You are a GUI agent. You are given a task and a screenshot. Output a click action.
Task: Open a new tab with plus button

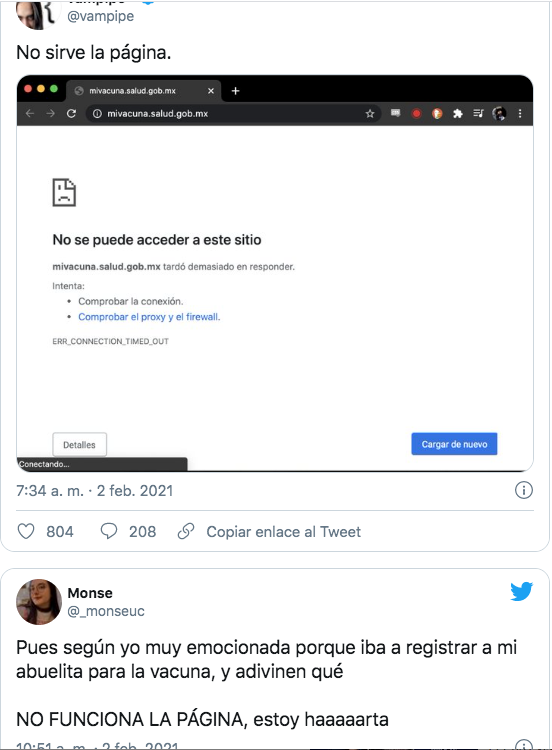(235, 91)
